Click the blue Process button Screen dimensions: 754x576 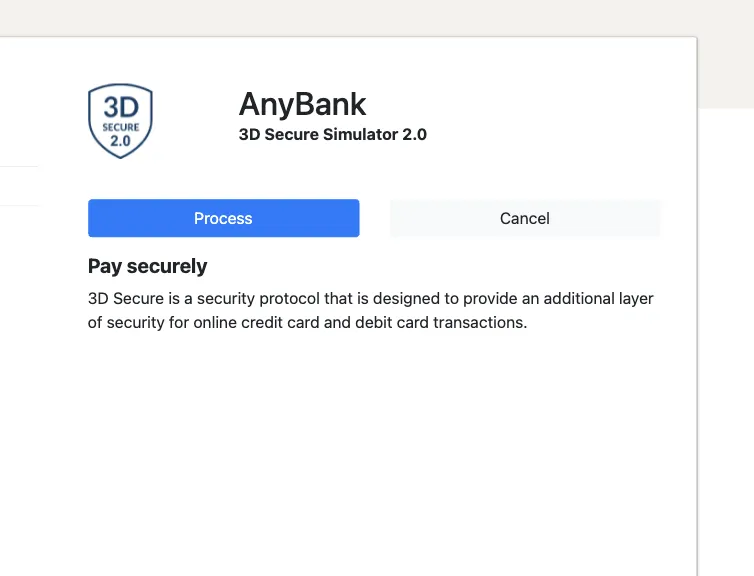(x=223, y=218)
